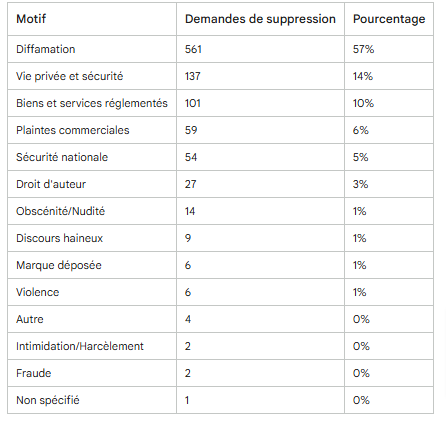This screenshot has width=446, height=424.
Task: Click the Violence row label
Action: [x=38, y=292]
